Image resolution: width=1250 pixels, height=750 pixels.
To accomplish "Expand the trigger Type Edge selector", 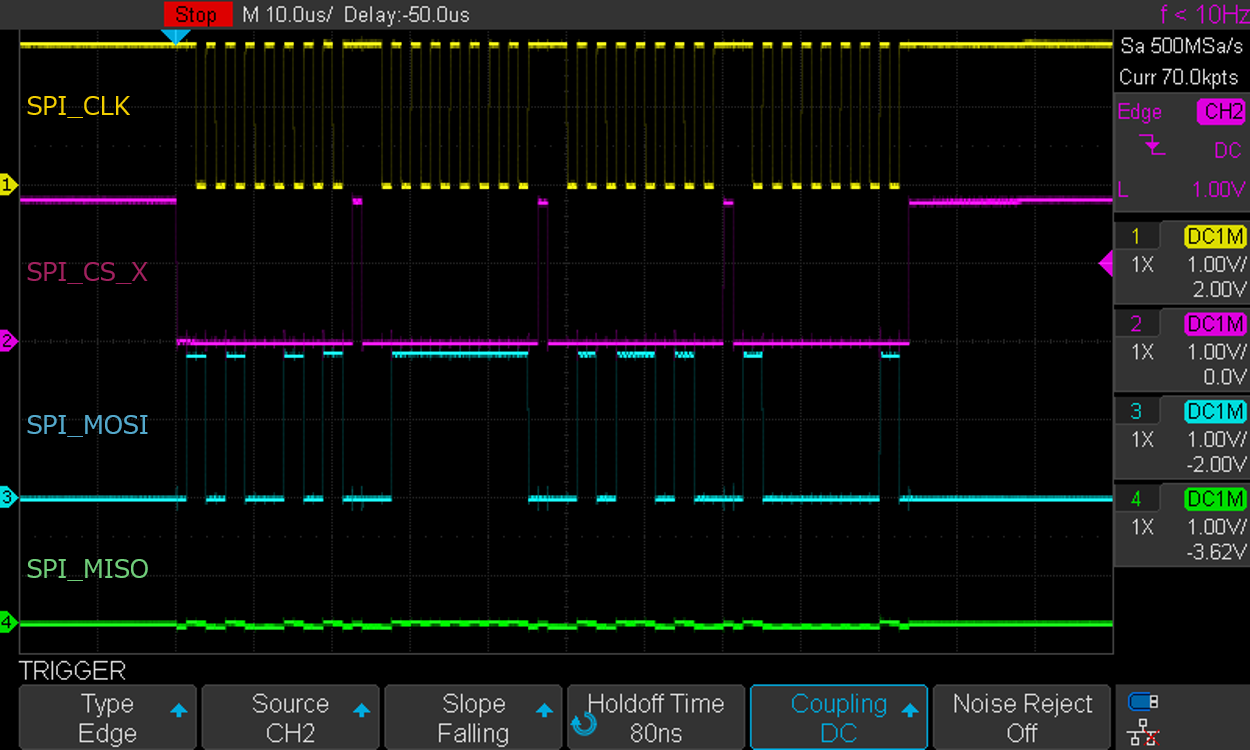I will pyautogui.click(x=107, y=716).
